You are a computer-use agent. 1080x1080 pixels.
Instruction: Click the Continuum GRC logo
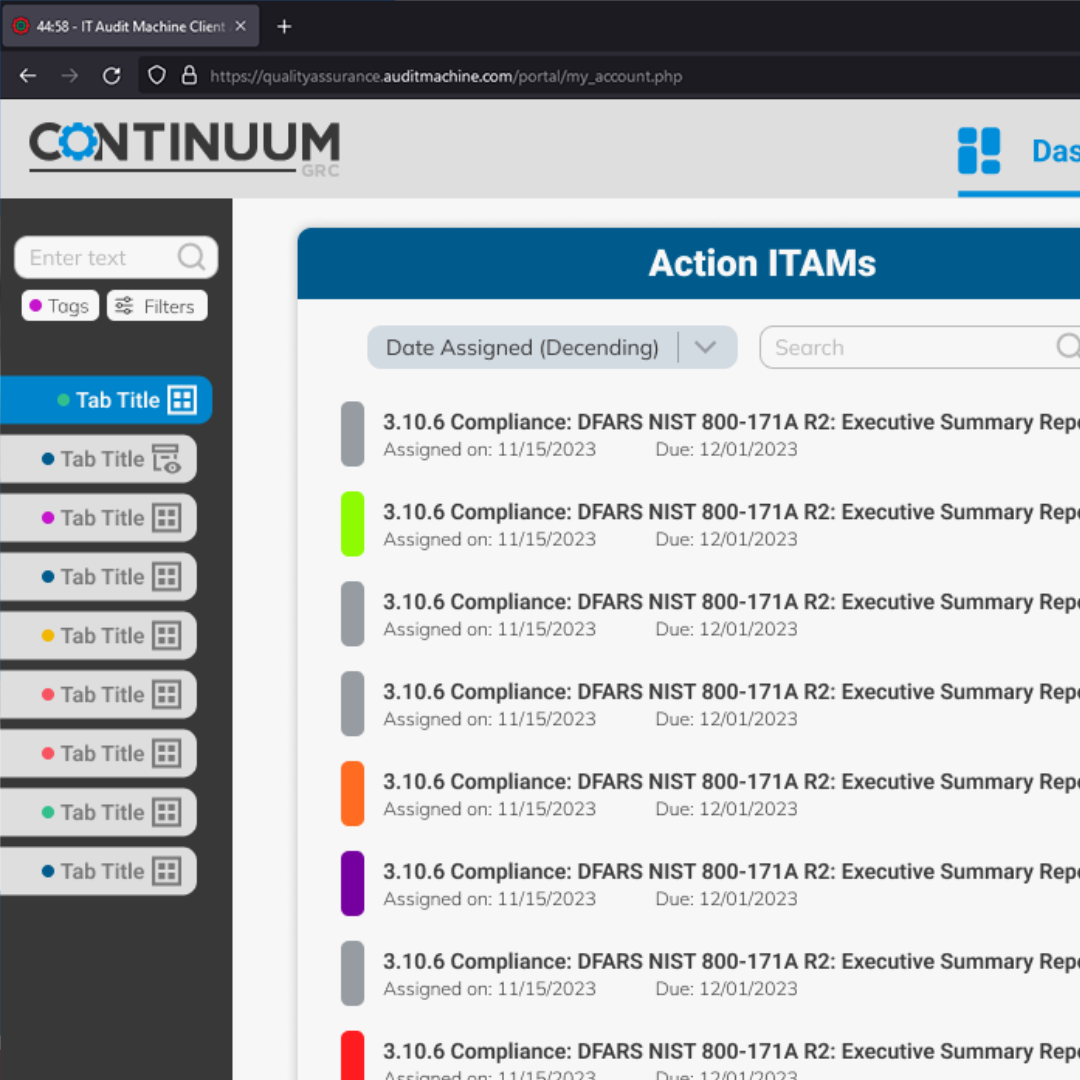click(185, 148)
